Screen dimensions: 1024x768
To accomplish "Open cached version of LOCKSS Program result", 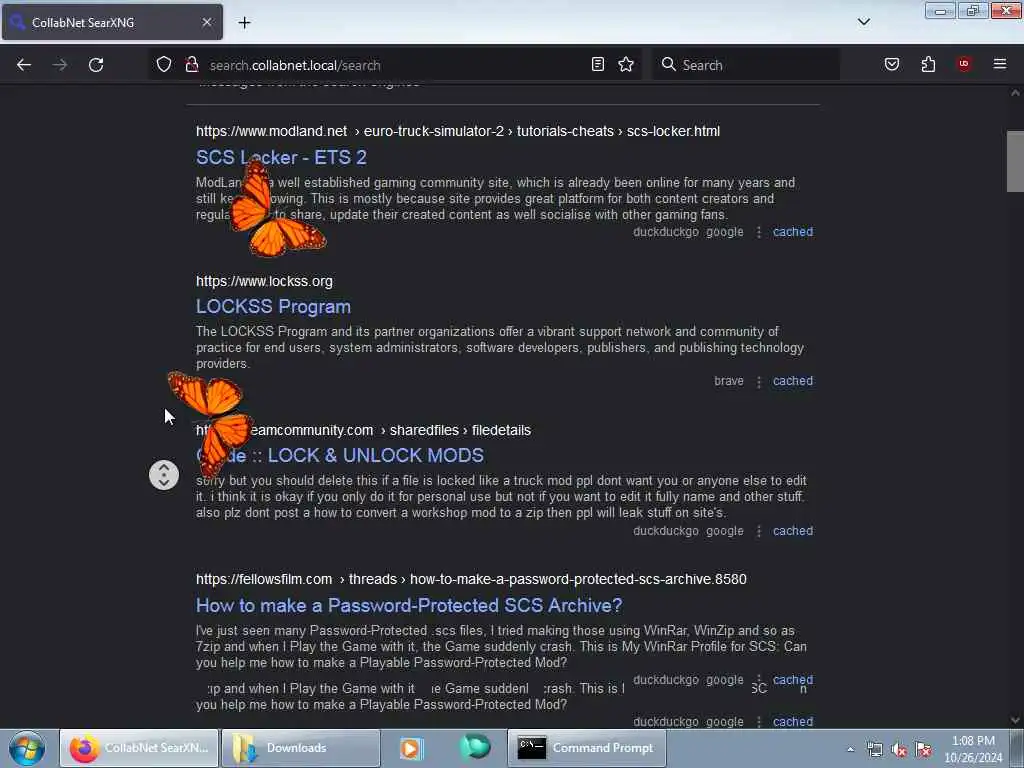I will tap(793, 381).
